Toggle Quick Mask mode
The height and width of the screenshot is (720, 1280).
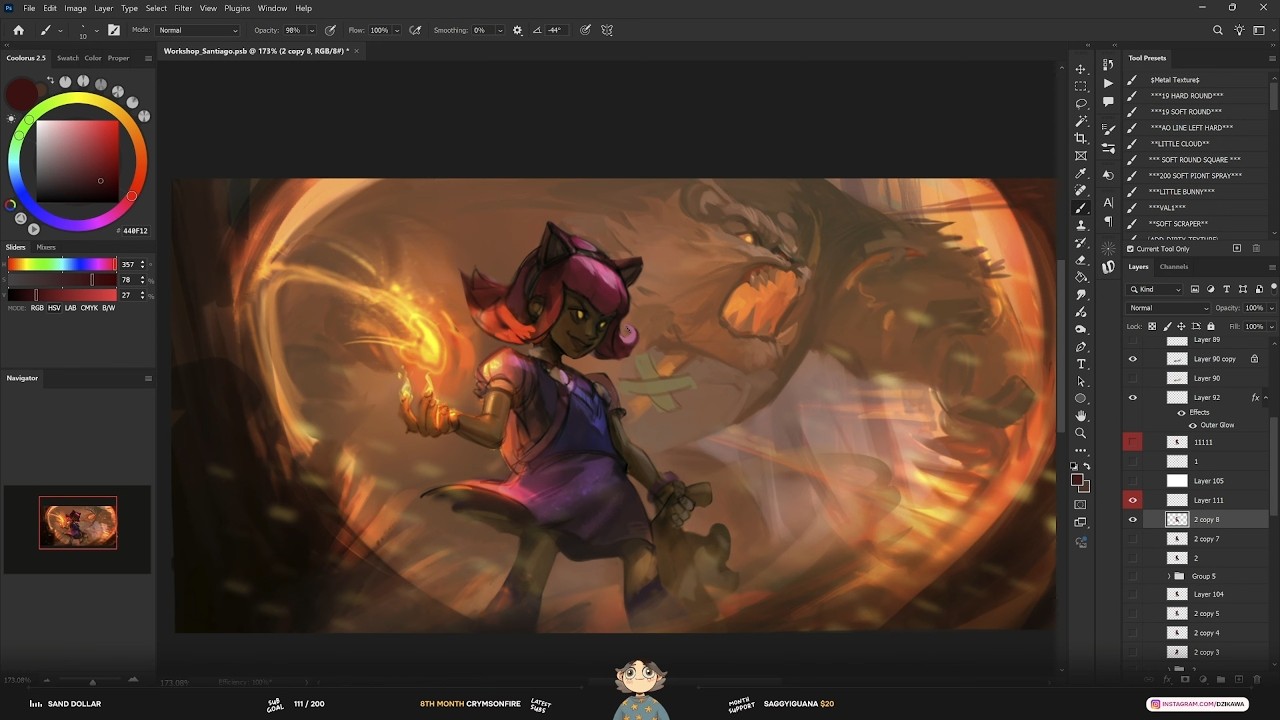[1080, 504]
